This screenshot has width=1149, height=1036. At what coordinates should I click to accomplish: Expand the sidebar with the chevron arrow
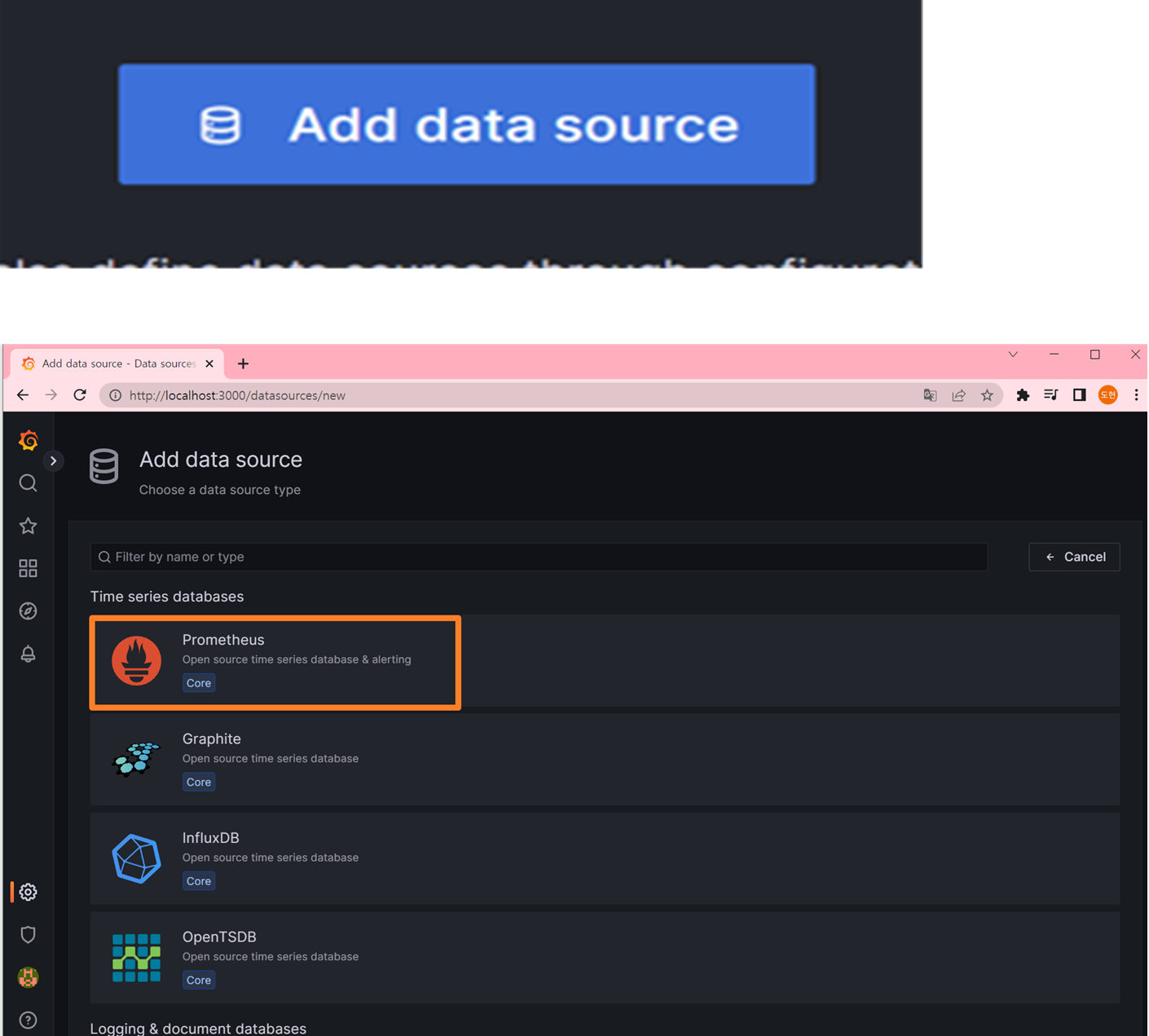(53, 461)
